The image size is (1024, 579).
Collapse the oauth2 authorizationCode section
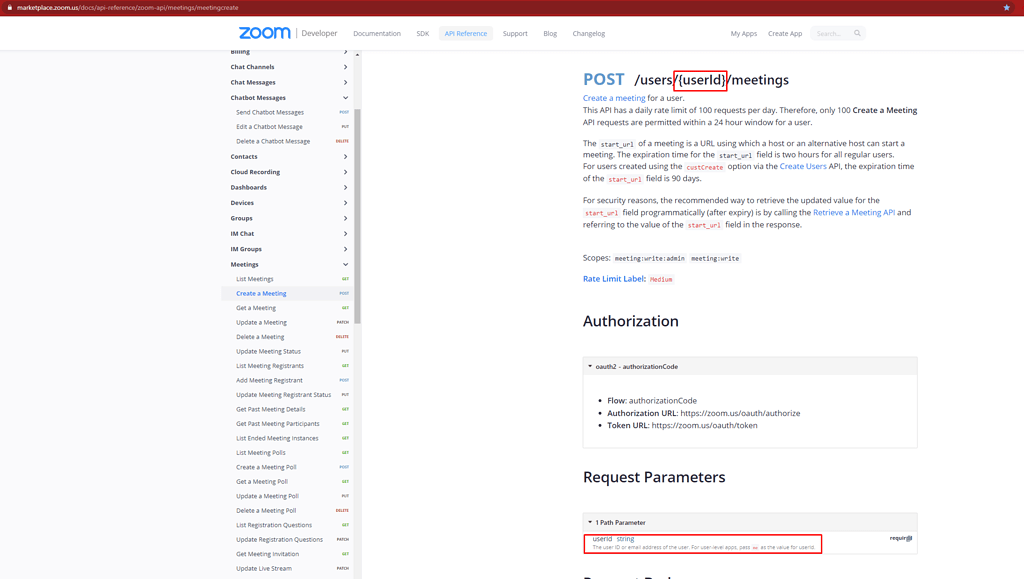click(592, 365)
